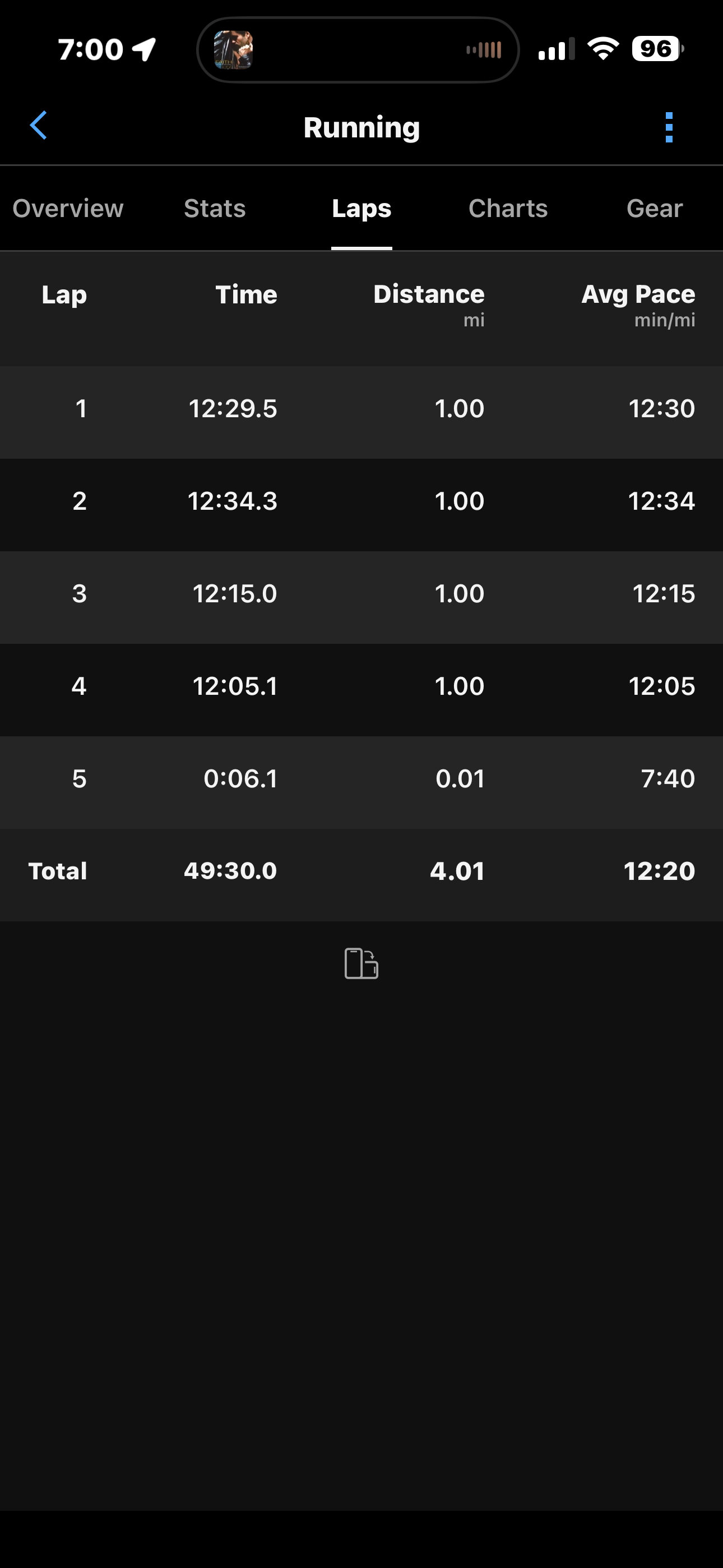The height and width of the screenshot is (1568, 723).
Task: Open the three-dot more options menu
Action: 669,127
